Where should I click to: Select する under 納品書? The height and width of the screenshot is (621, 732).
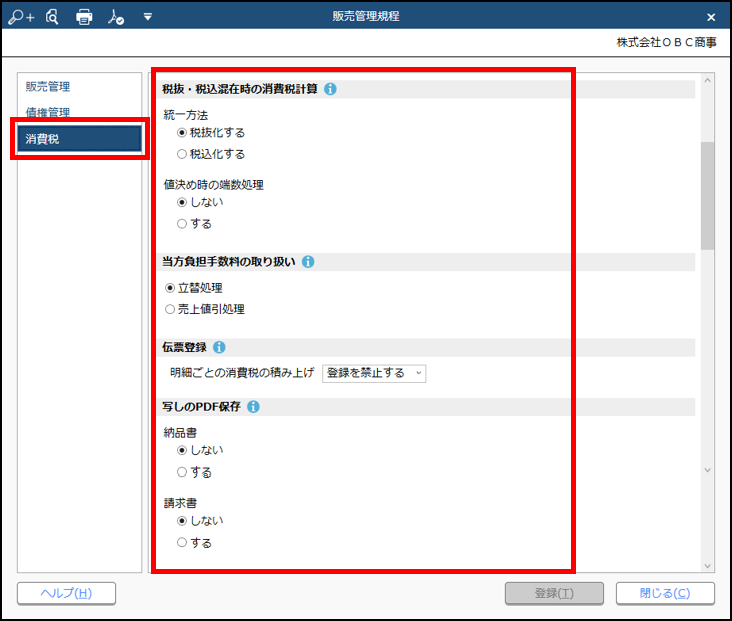pos(182,472)
